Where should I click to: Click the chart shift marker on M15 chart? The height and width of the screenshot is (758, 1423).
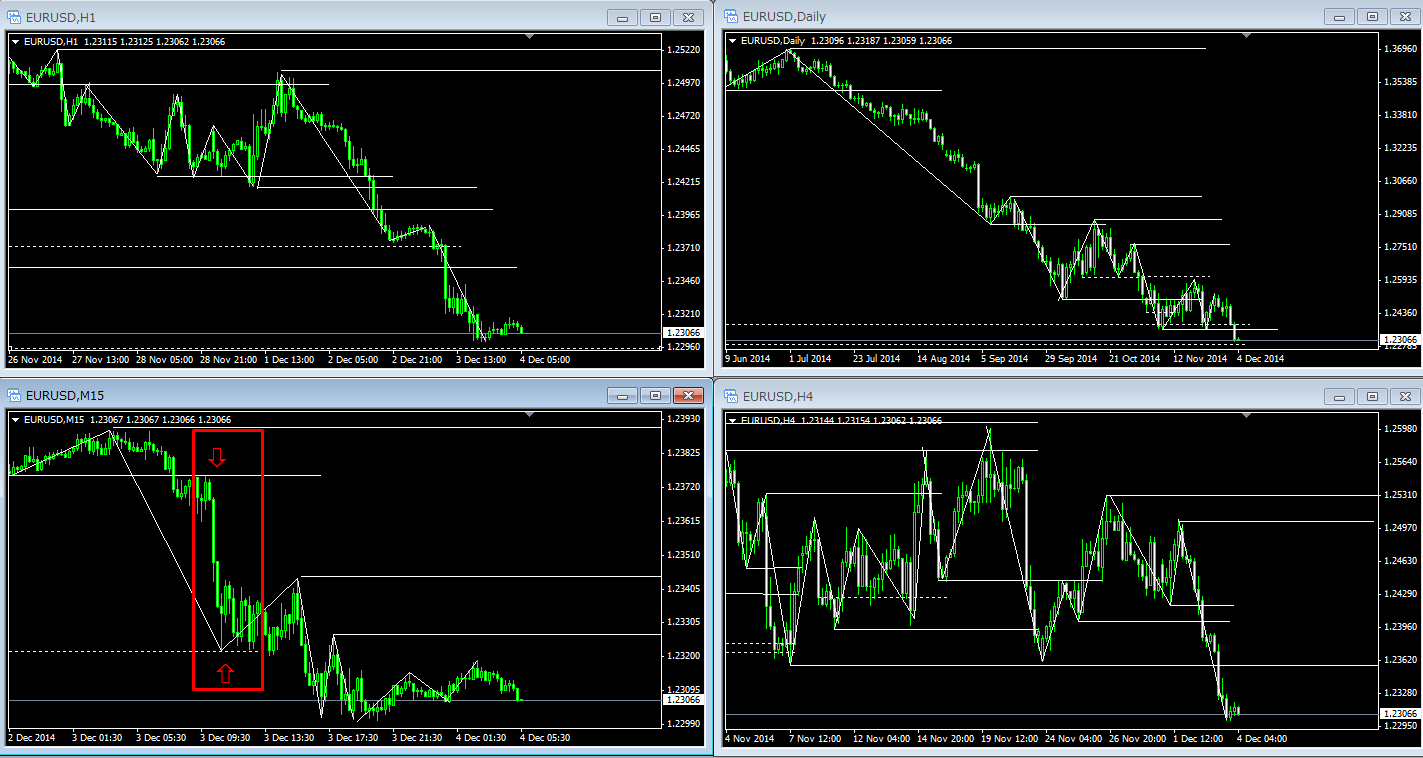point(529,415)
